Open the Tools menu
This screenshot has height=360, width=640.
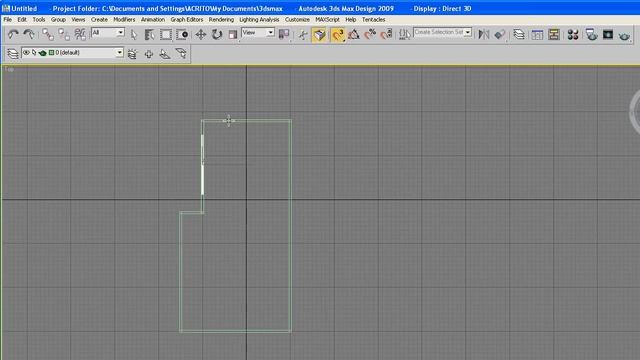(x=39, y=20)
